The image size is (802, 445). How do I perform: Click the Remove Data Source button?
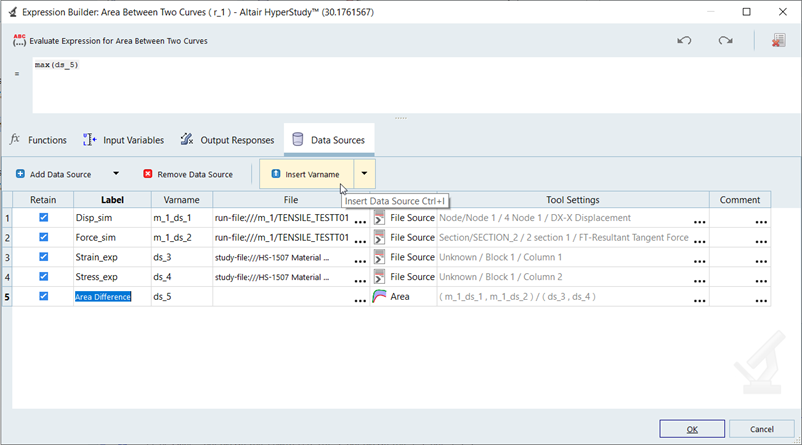(188, 174)
